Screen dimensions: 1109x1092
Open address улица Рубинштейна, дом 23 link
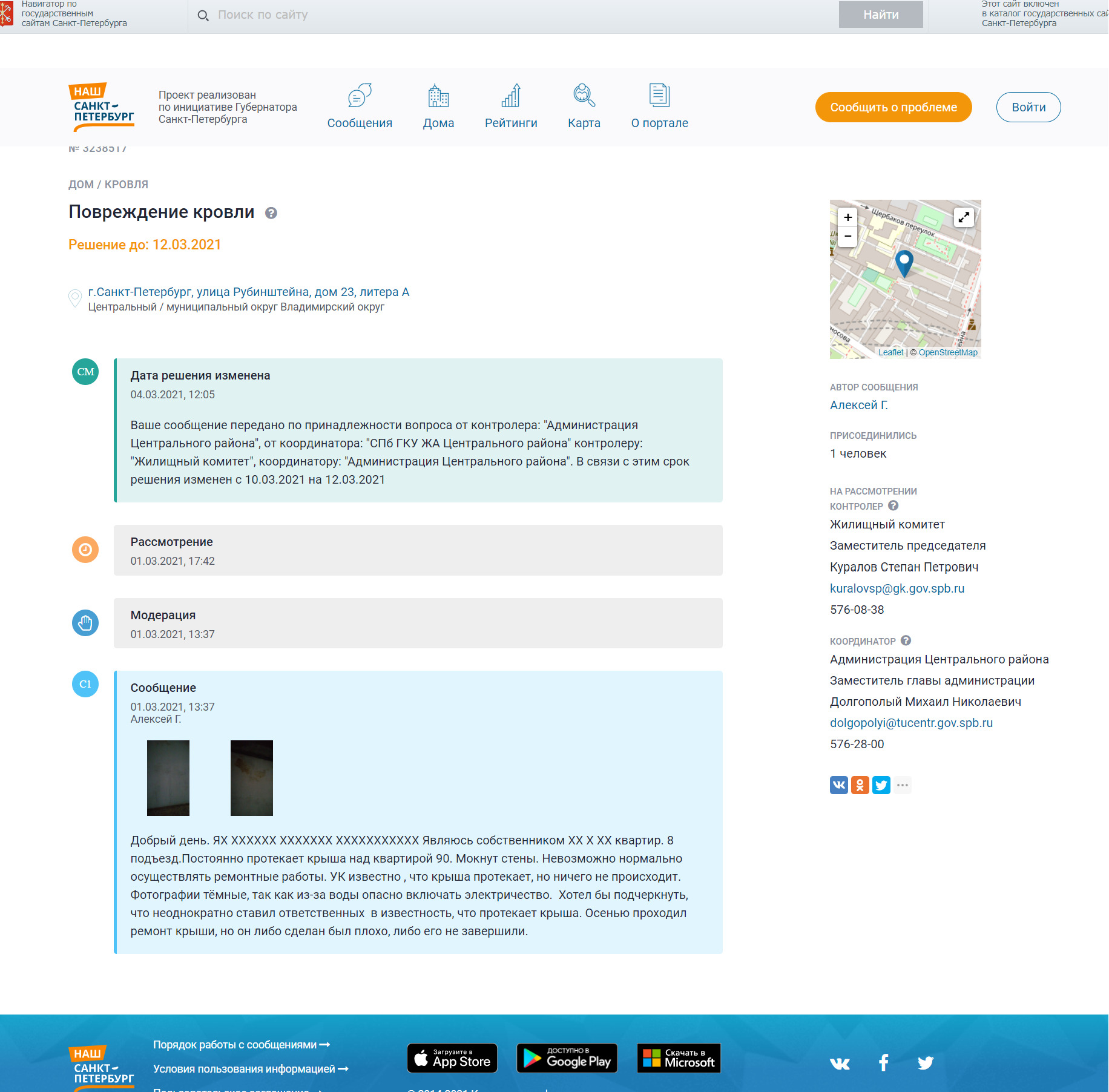249,292
